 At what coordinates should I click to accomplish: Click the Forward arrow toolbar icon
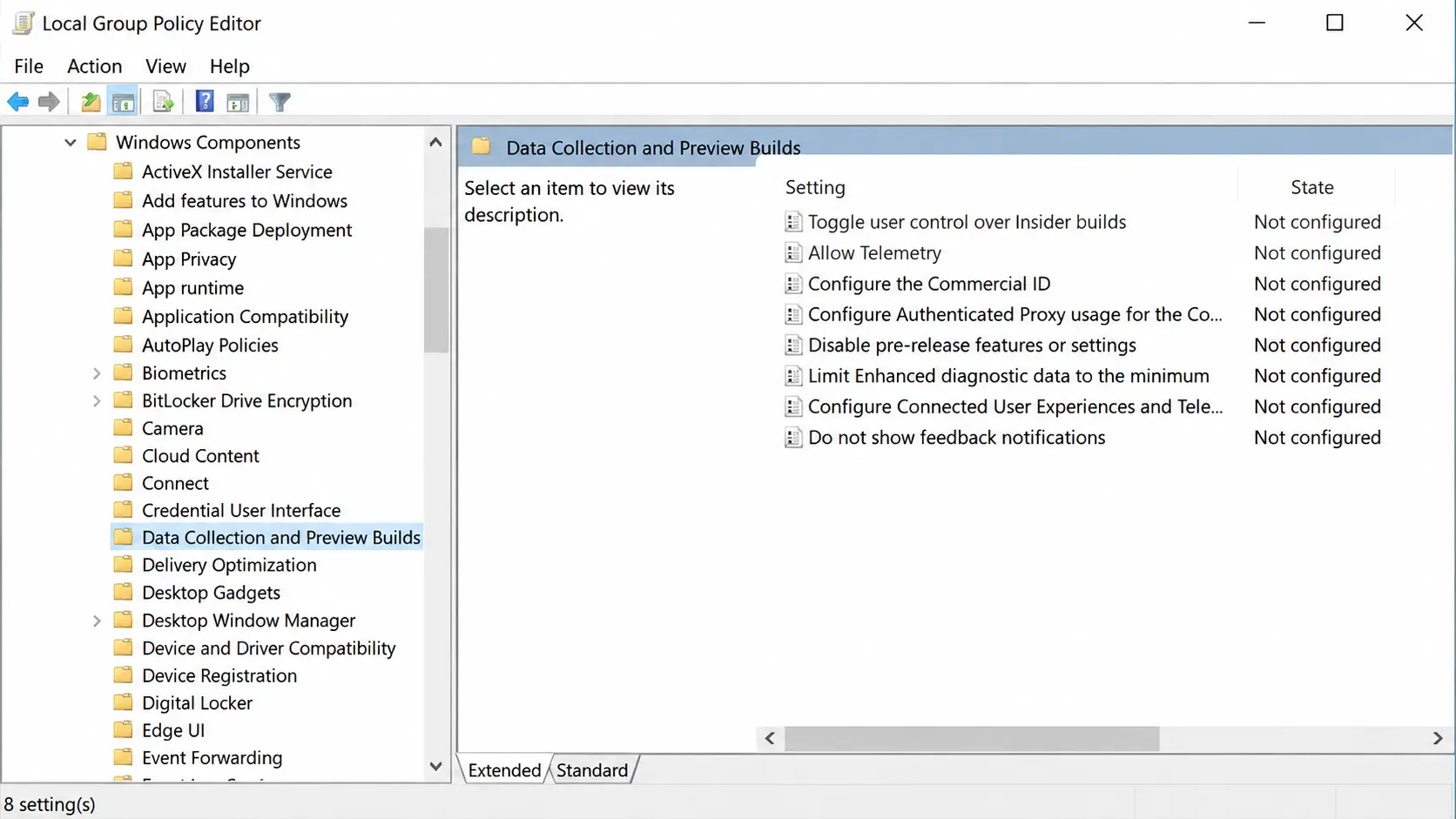click(x=49, y=102)
